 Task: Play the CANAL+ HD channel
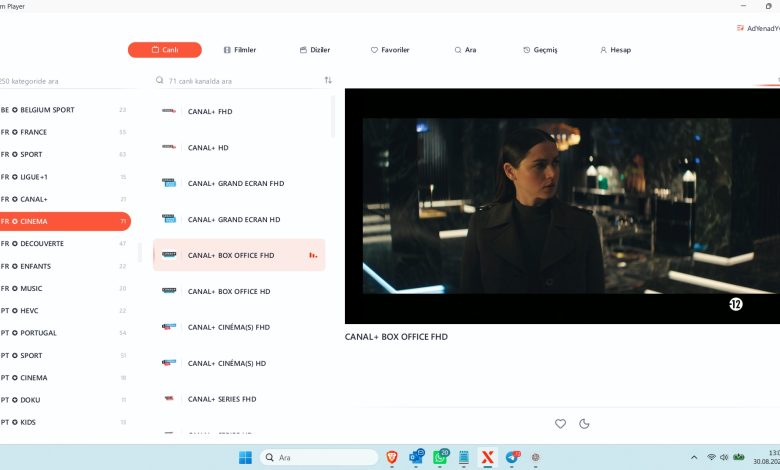click(x=239, y=148)
